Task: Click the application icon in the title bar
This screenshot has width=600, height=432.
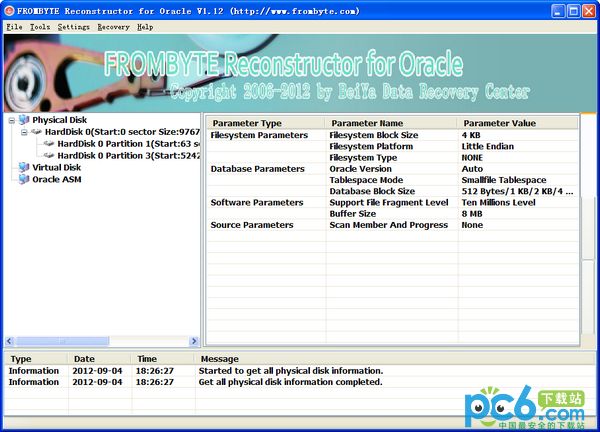Action: point(9,11)
